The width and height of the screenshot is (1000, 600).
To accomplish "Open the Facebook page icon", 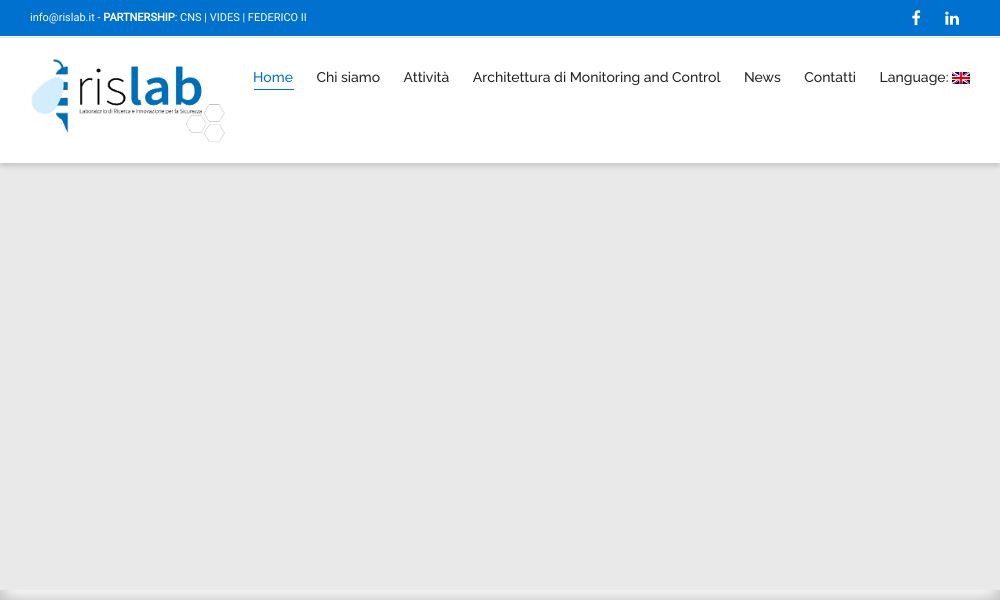I will point(916,18).
